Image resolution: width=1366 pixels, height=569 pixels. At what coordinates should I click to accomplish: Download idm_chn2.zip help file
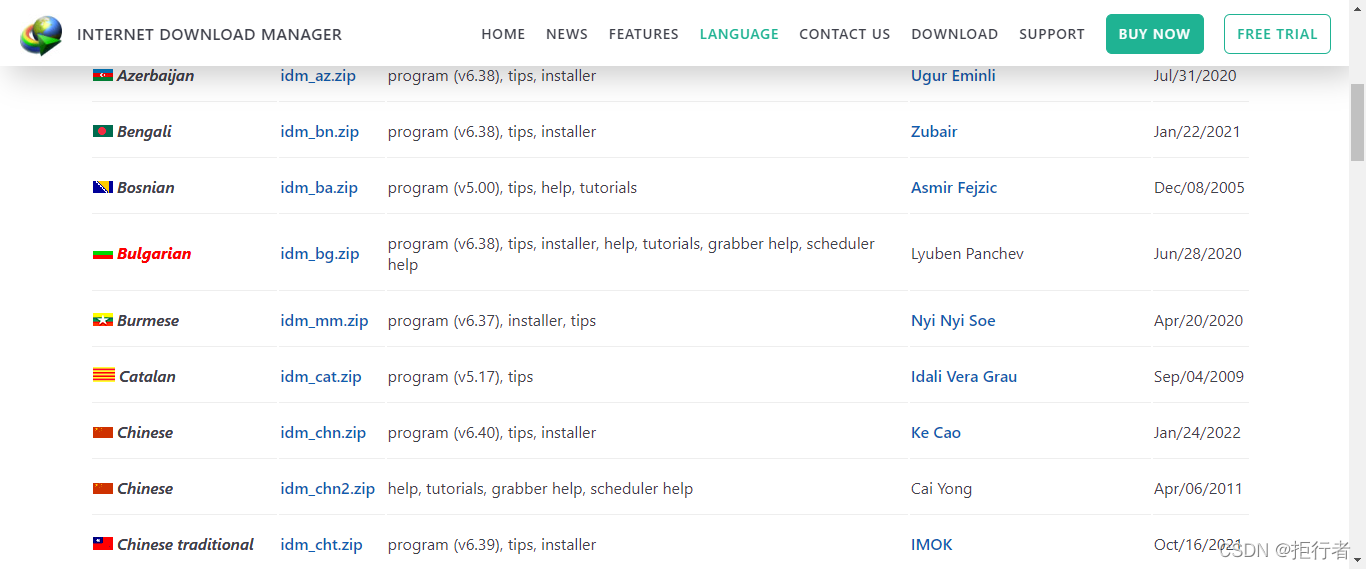point(327,489)
